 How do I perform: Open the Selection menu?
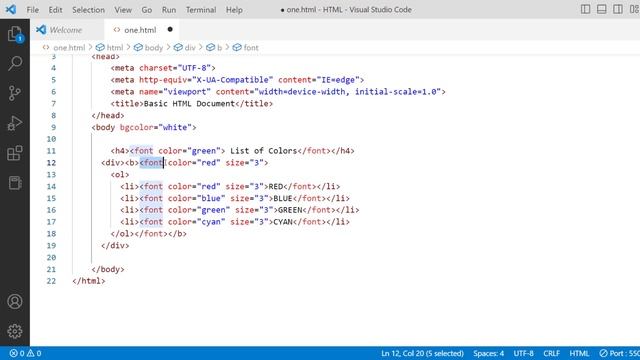pos(88,10)
